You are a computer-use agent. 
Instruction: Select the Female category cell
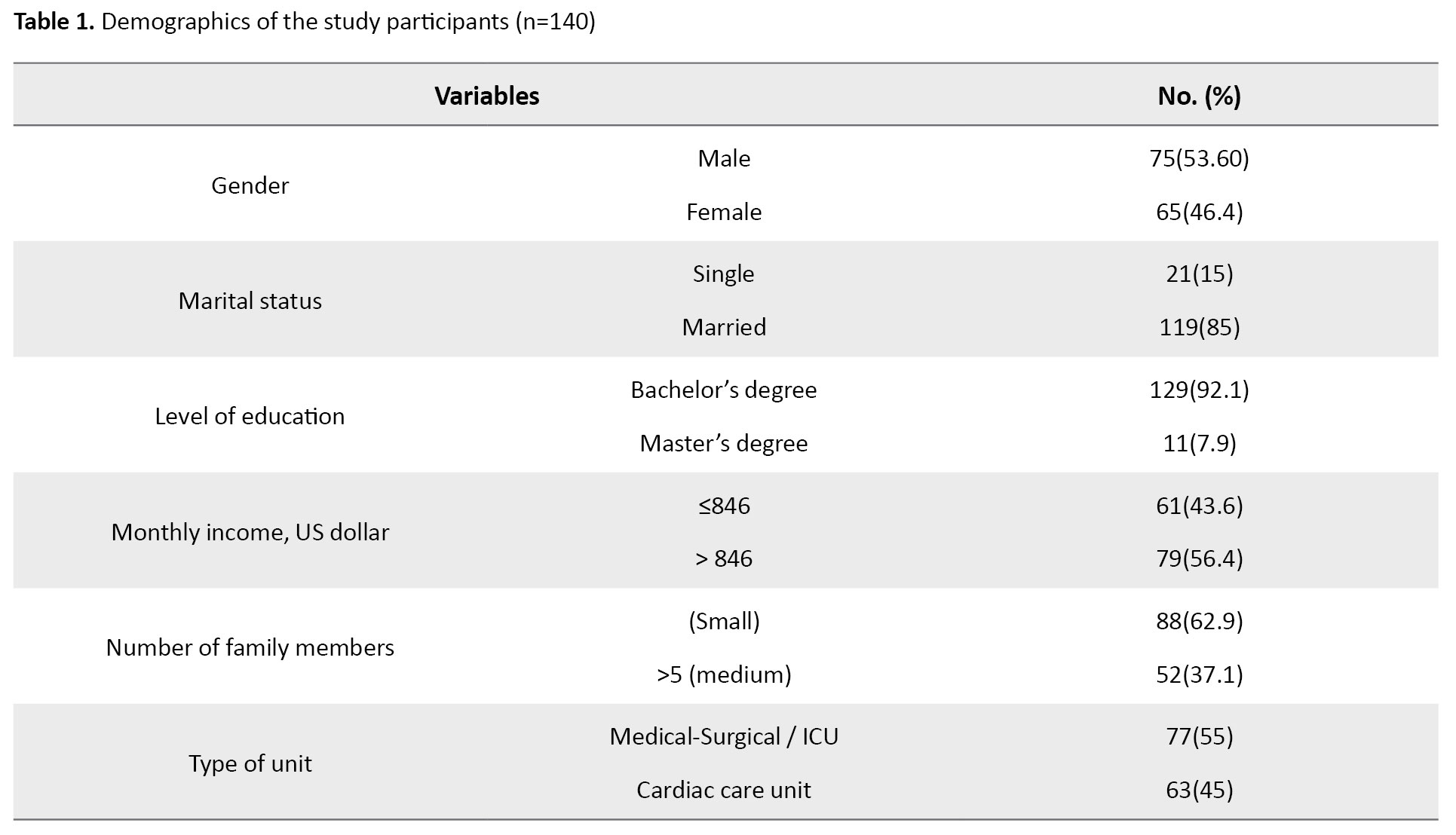pyautogui.click(x=724, y=212)
